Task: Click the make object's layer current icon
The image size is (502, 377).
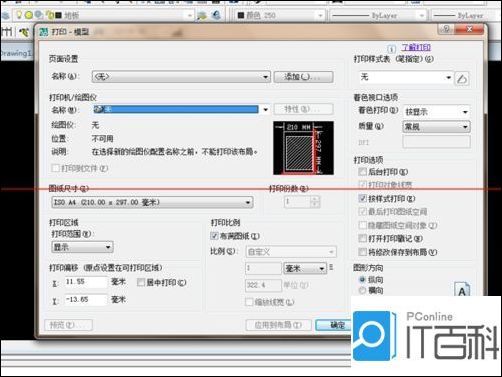Action: (x=202, y=15)
